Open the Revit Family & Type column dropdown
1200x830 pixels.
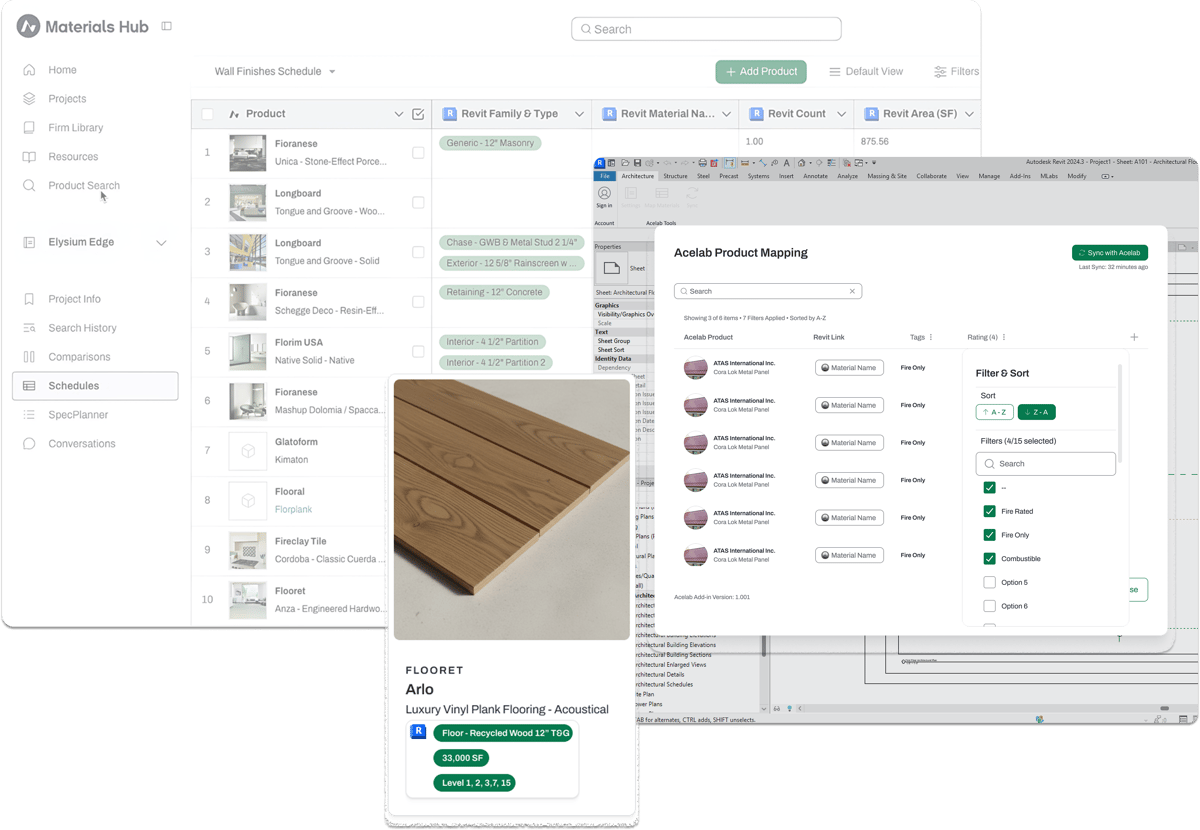click(x=579, y=114)
